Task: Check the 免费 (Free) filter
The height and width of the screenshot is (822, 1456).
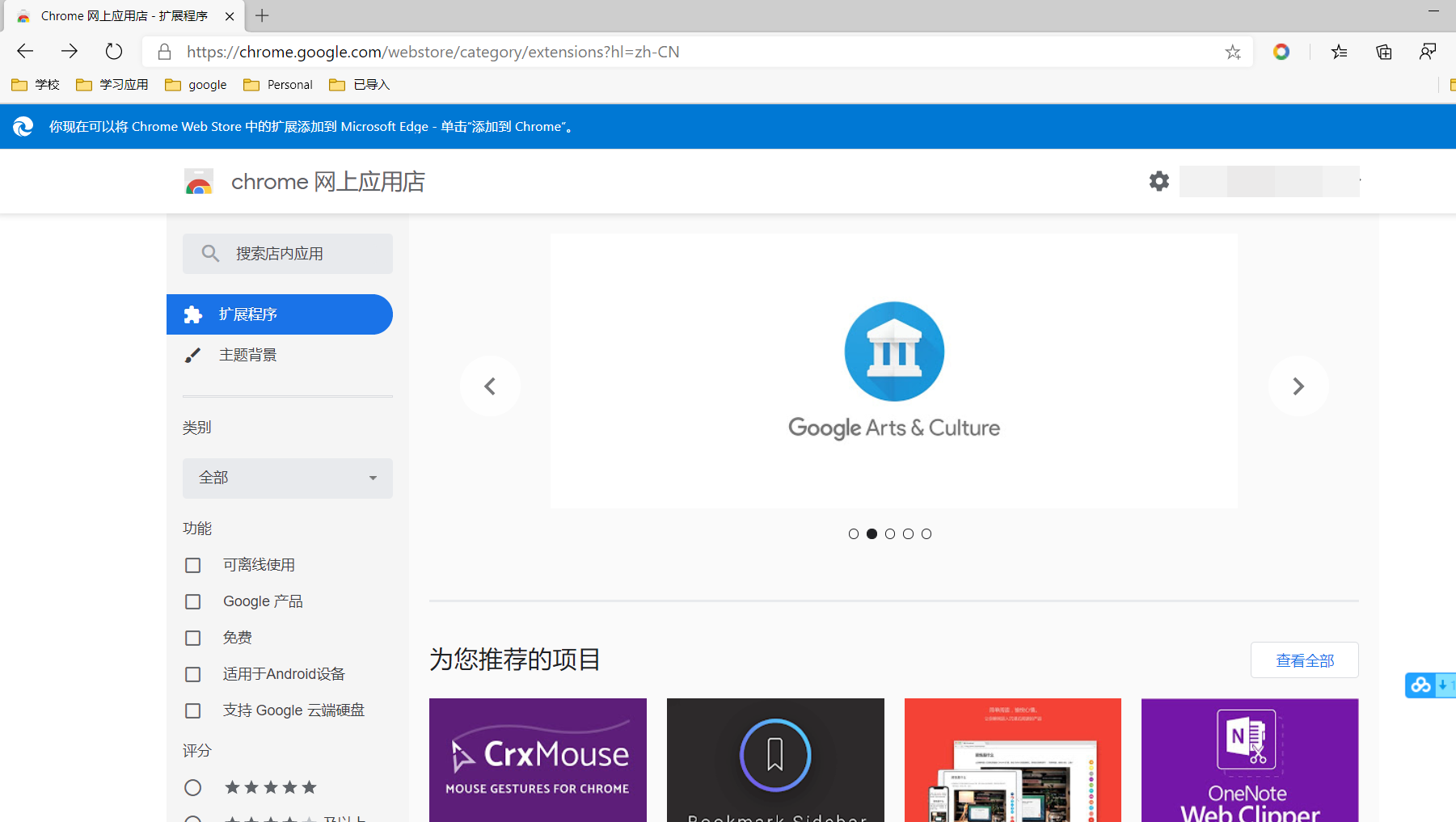Action: [192, 638]
